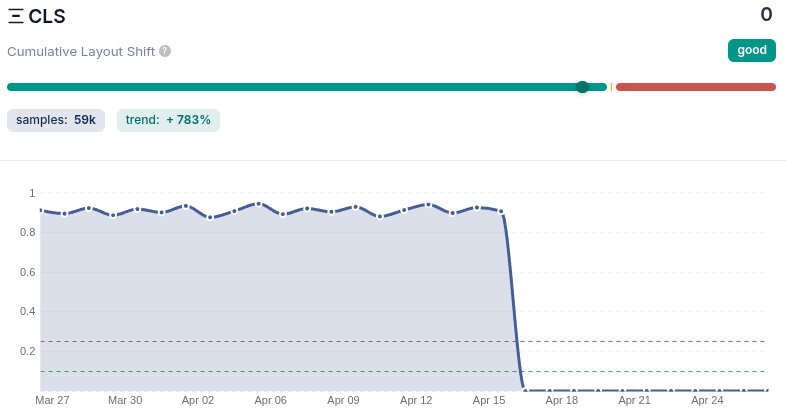Click the Apr 18 label on the x-axis

tap(562, 400)
